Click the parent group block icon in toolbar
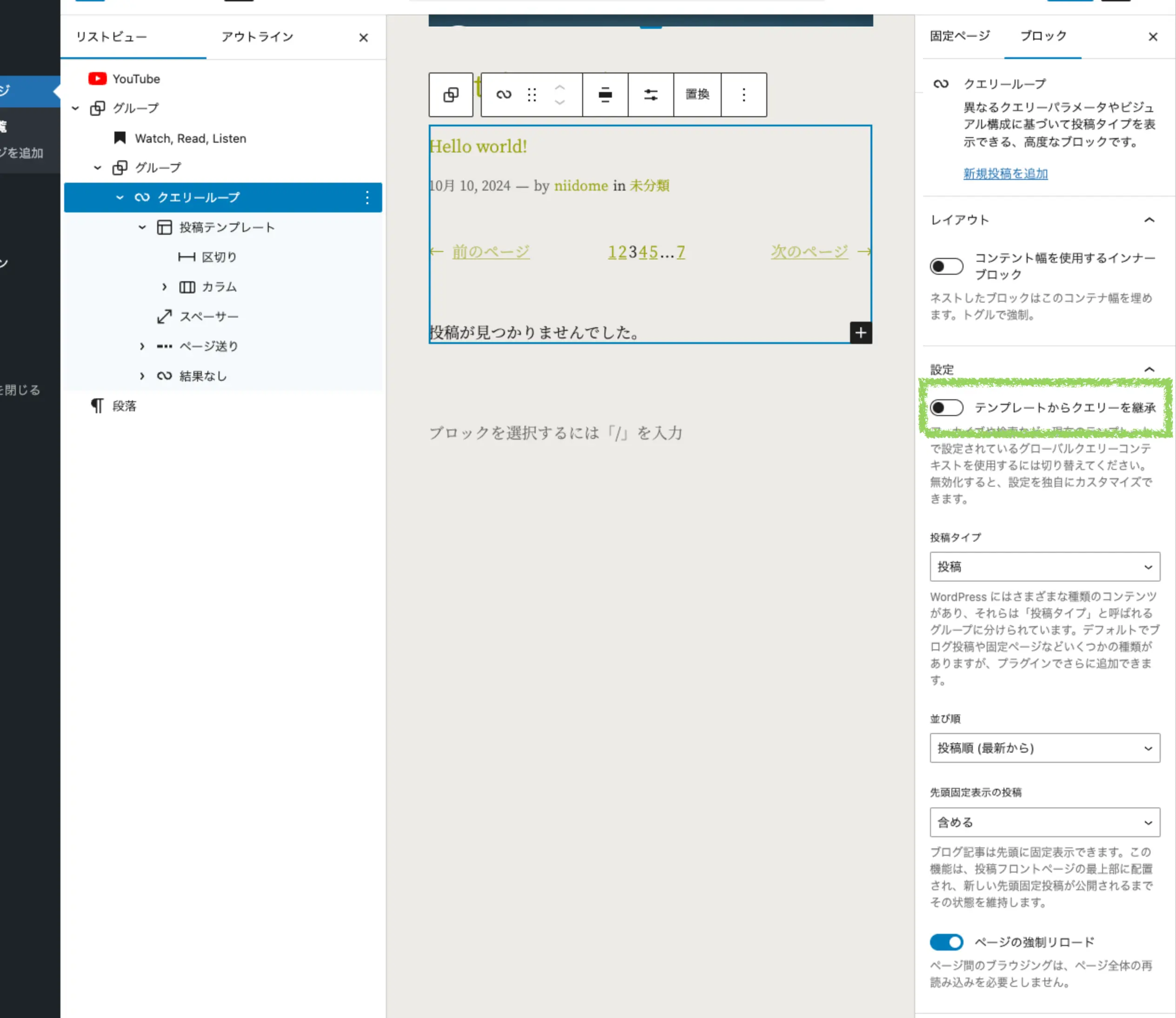 pyautogui.click(x=451, y=95)
